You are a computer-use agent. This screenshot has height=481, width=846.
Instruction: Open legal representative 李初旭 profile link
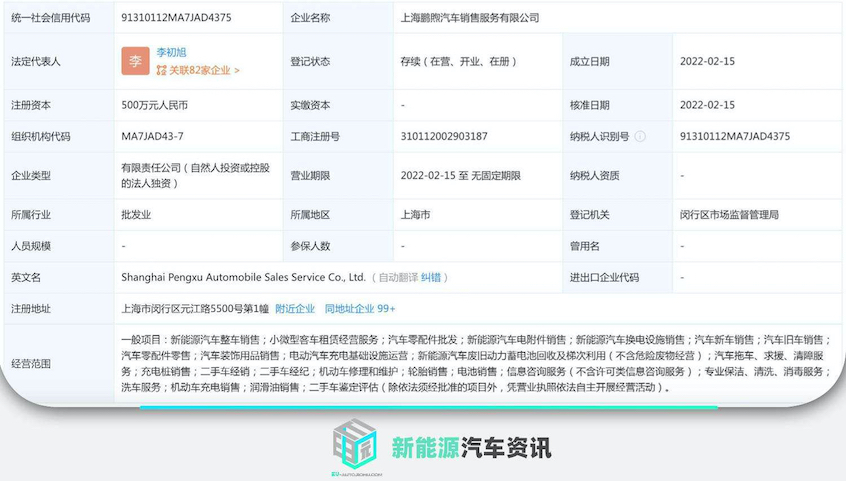pyautogui.click(x=171, y=52)
